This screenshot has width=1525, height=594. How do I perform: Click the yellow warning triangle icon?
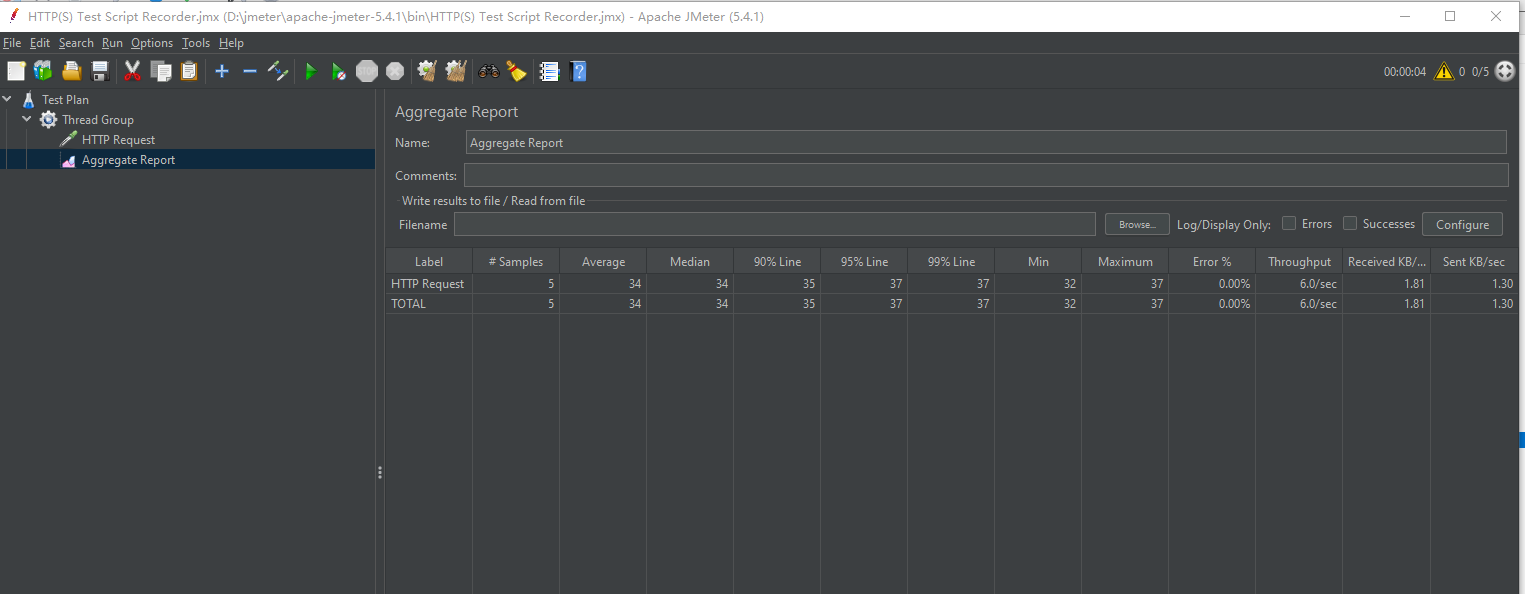1444,71
